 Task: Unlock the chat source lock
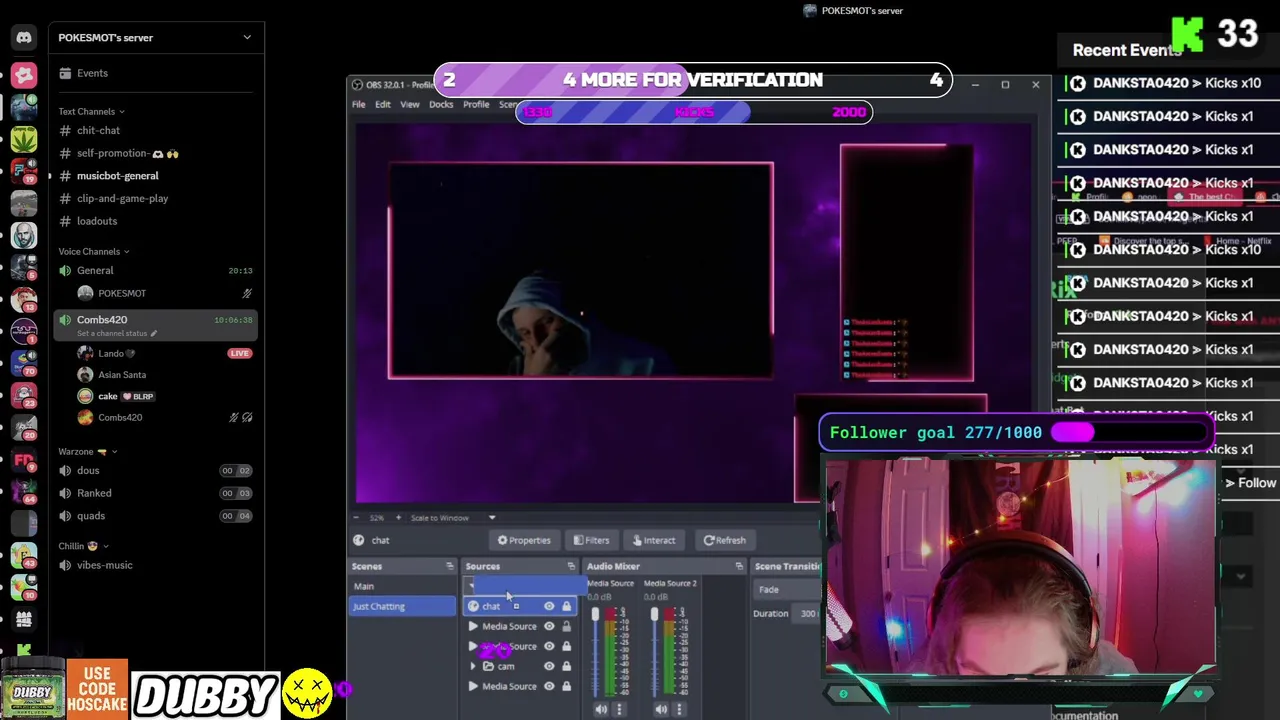(566, 606)
